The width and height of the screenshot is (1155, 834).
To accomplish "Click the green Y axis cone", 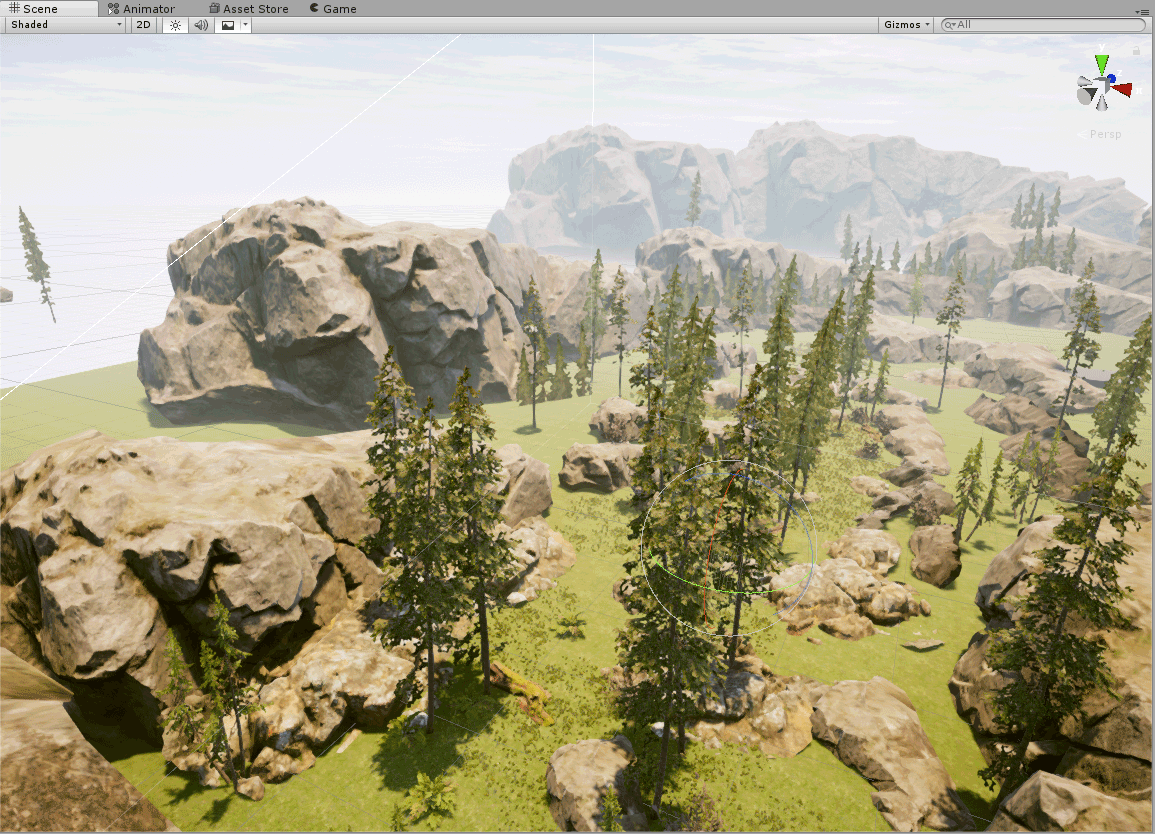I will [1101, 64].
